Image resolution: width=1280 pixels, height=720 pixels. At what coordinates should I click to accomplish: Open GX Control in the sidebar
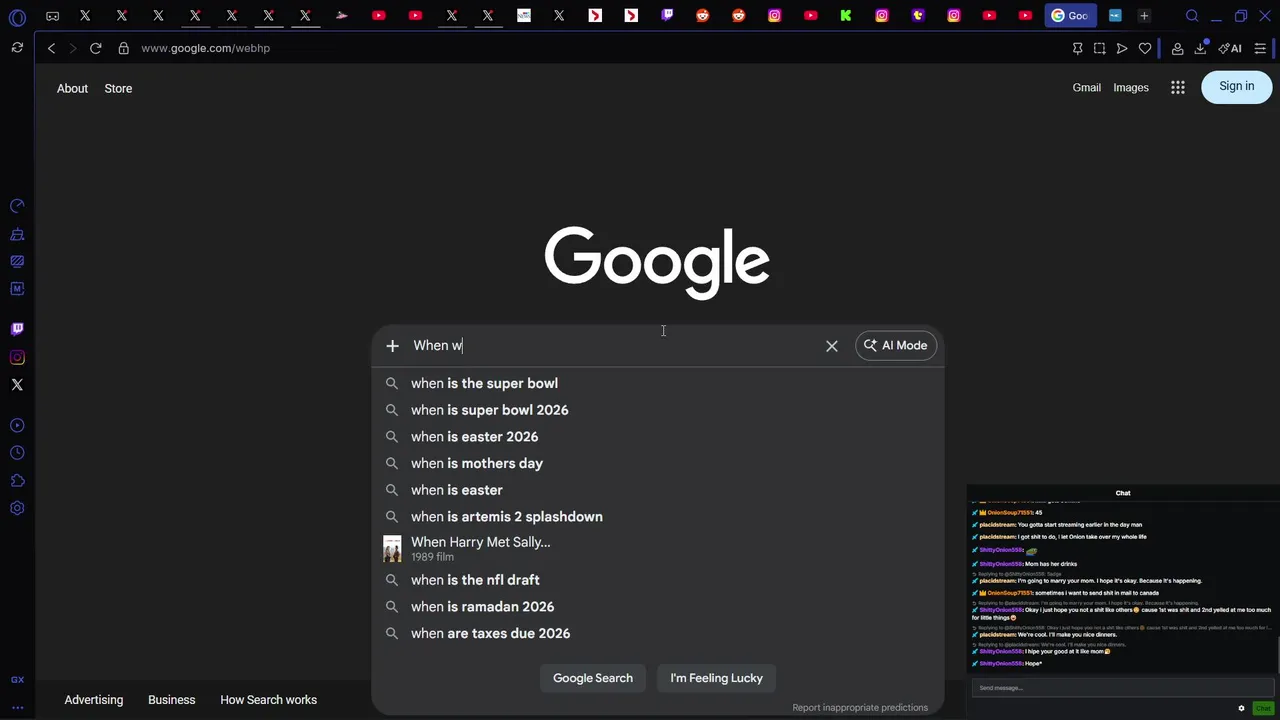pyautogui.click(x=17, y=206)
